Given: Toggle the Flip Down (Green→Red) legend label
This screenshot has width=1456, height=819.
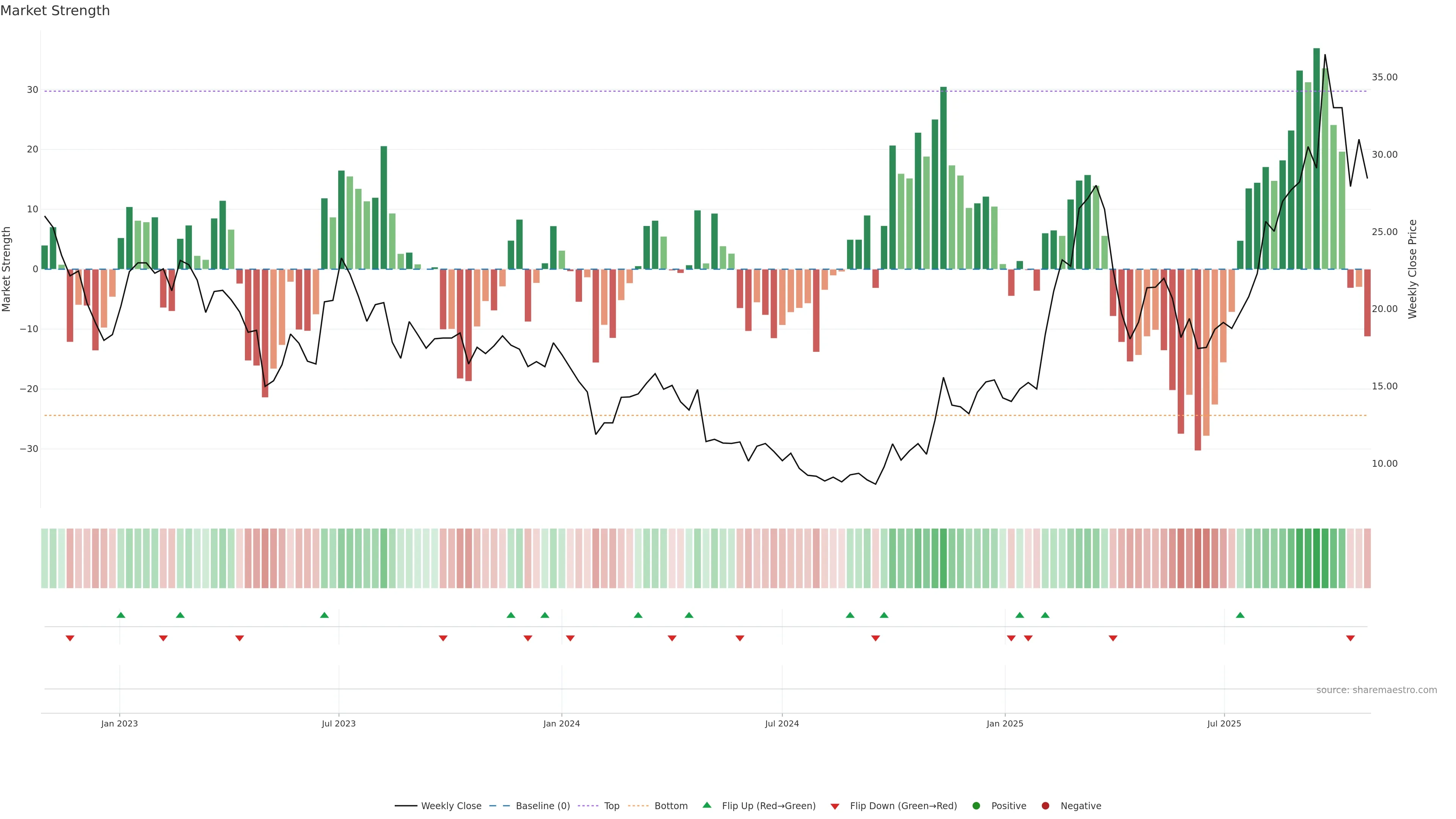Looking at the screenshot, I should [903, 806].
